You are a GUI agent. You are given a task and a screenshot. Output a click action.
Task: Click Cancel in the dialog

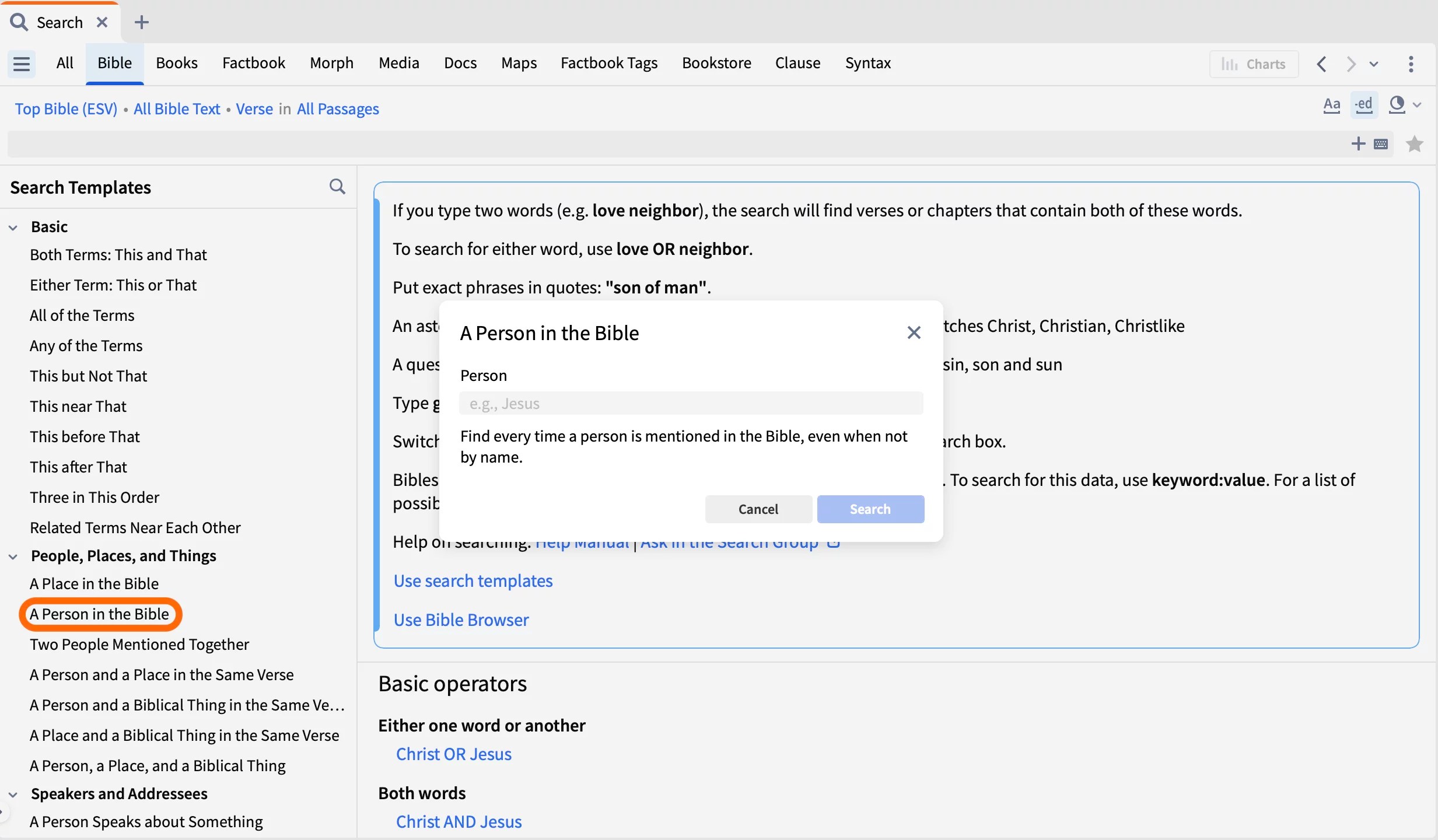click(x=758, y=509)
